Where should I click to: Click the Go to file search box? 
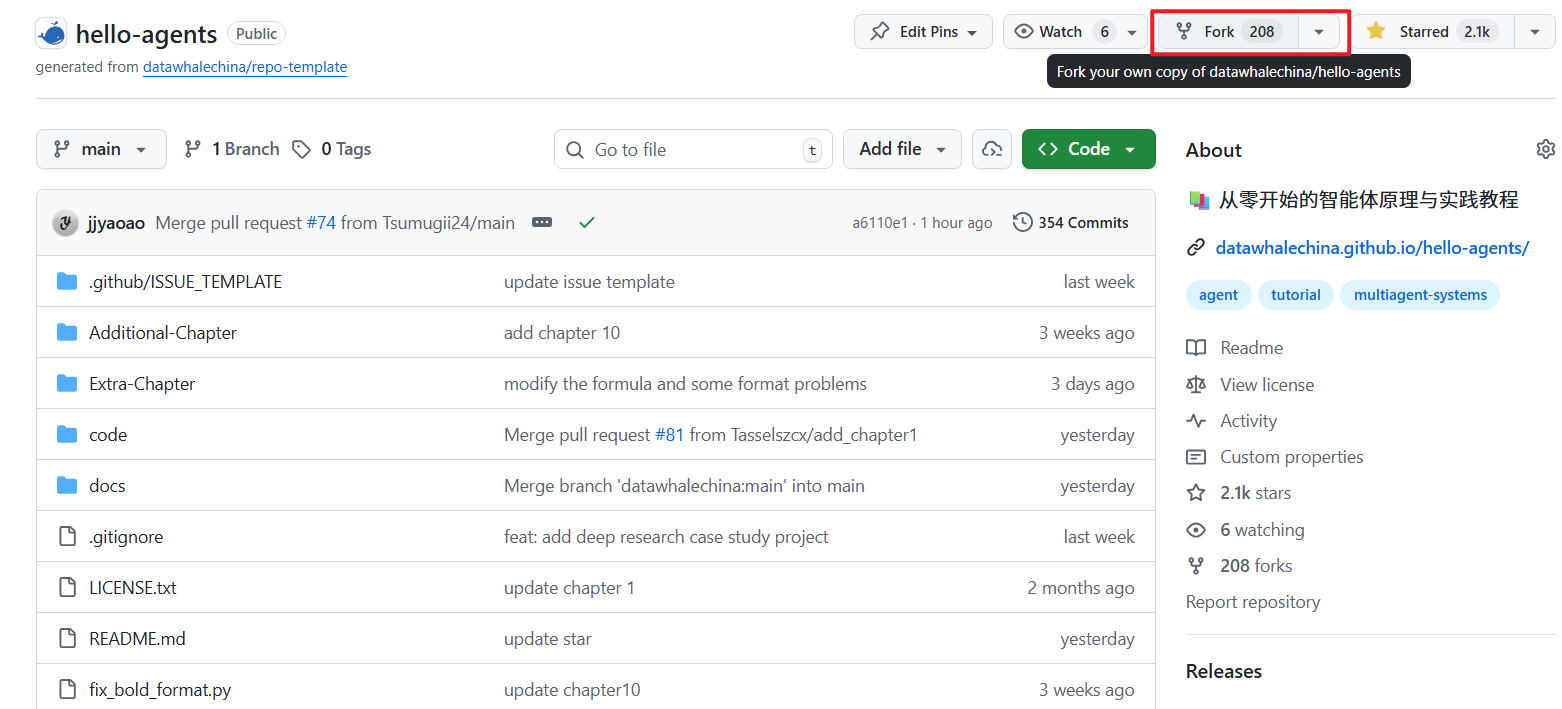(692, 150)
